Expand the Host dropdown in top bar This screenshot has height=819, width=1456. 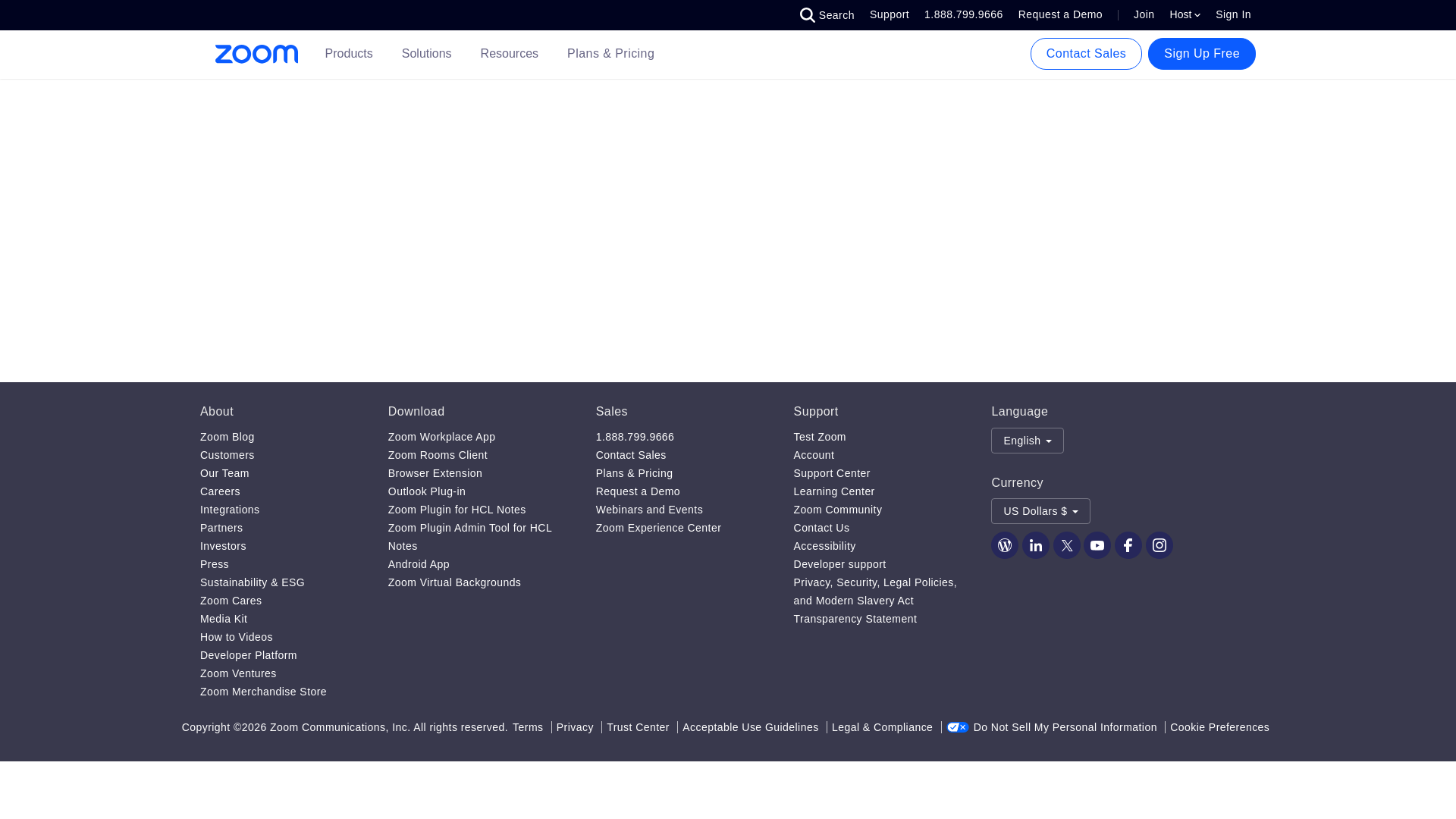(1185, 15)
